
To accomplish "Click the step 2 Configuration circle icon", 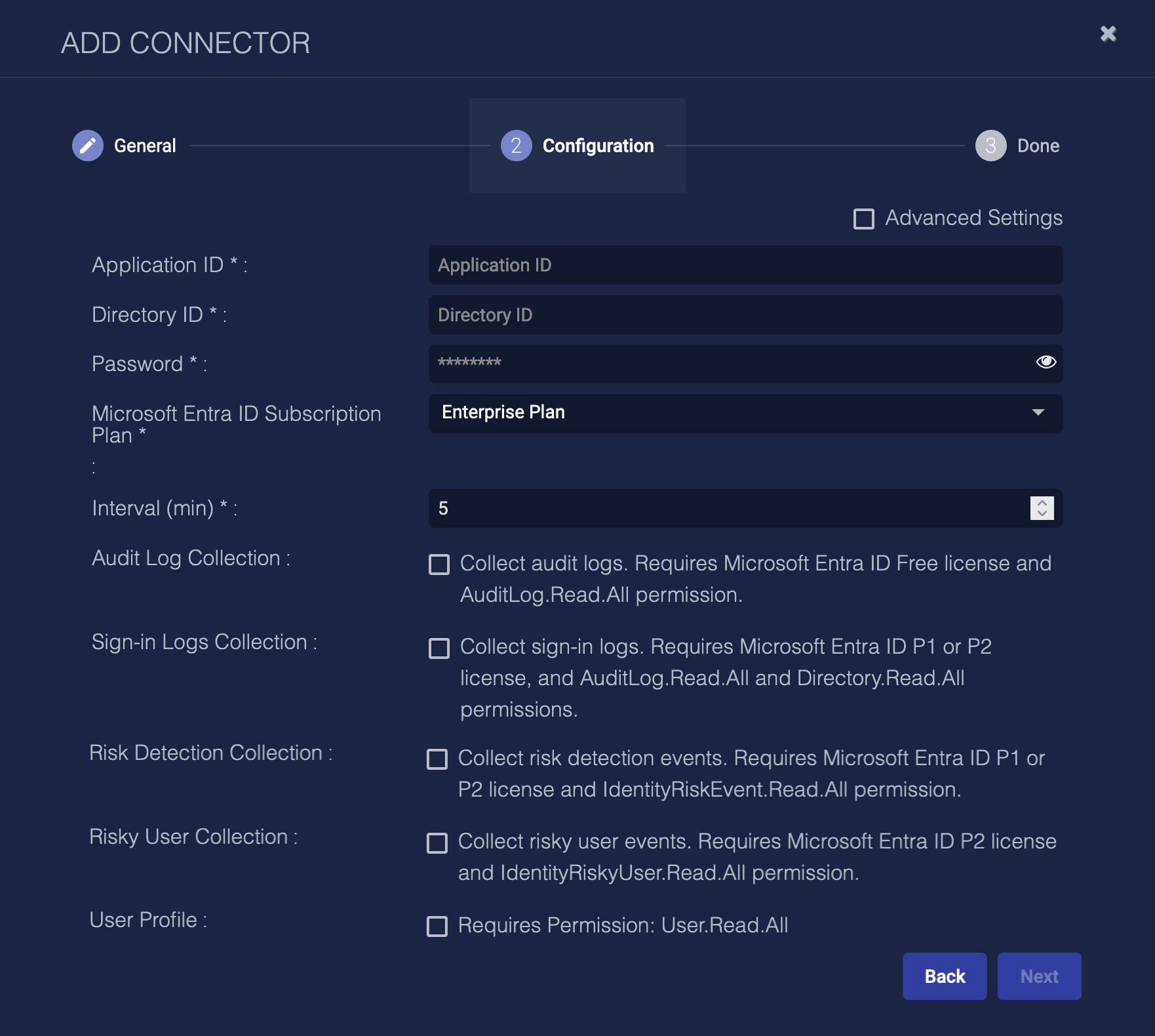I will (x=516, y=146).
